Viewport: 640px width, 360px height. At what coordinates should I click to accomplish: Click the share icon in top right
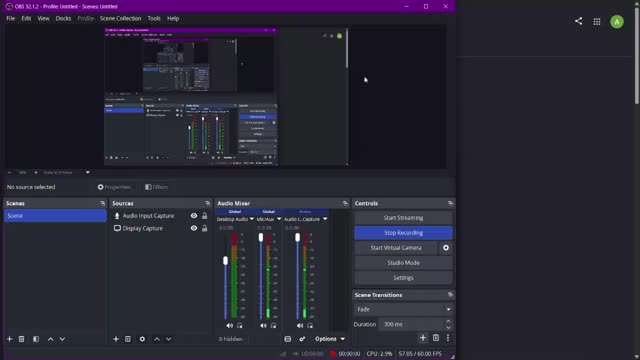(578, 21)
